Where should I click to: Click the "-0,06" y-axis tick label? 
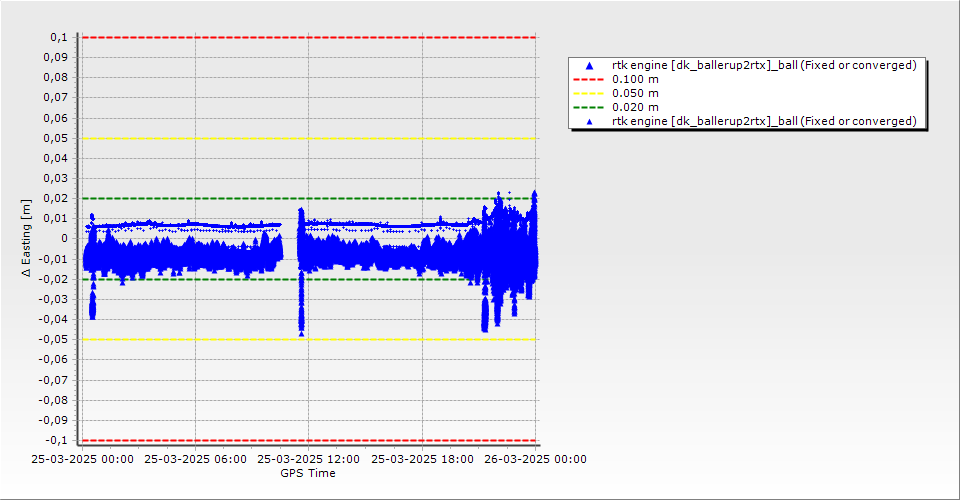click(54, 360)
